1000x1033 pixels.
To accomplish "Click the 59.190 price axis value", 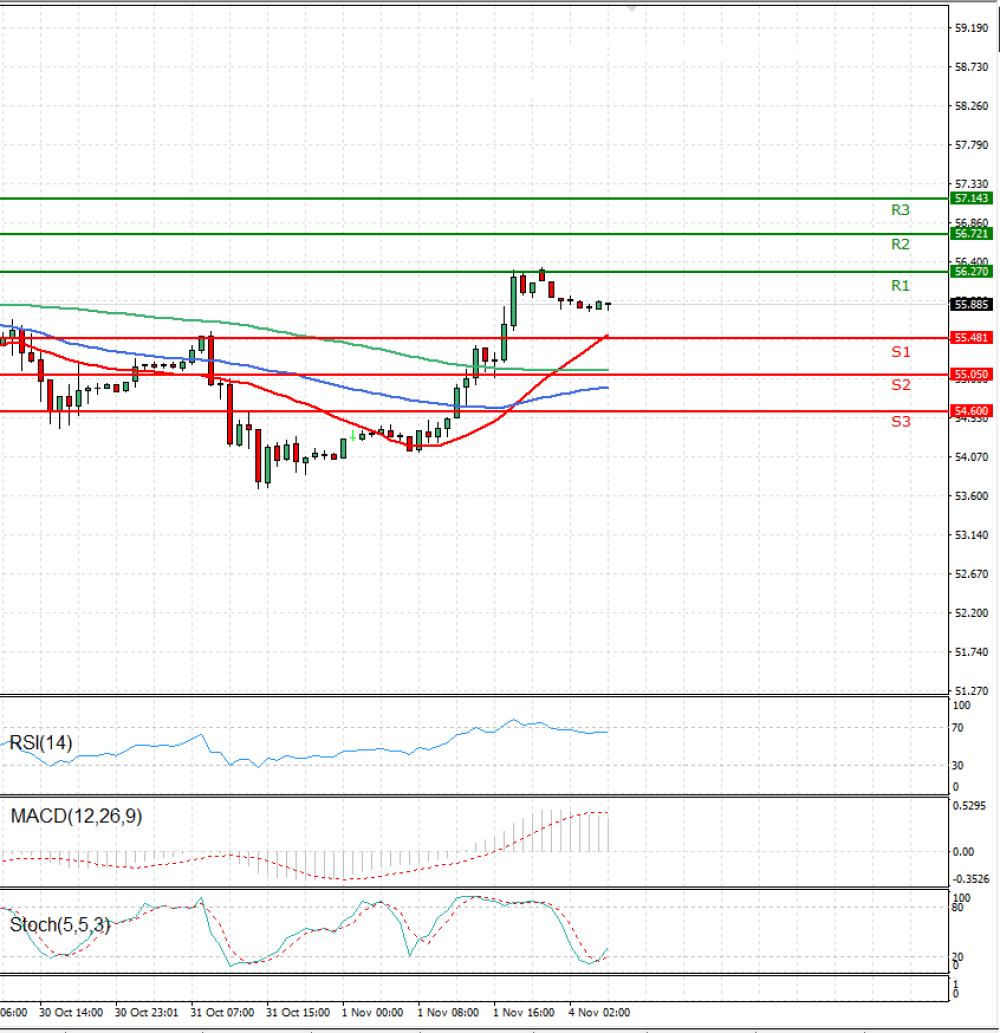I will point(972,28).
